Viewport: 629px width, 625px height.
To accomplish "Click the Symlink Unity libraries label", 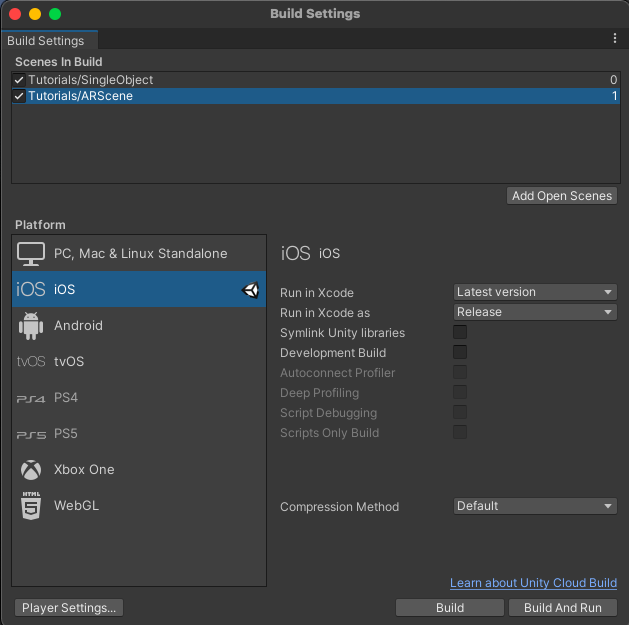I will tap(342, 333).
